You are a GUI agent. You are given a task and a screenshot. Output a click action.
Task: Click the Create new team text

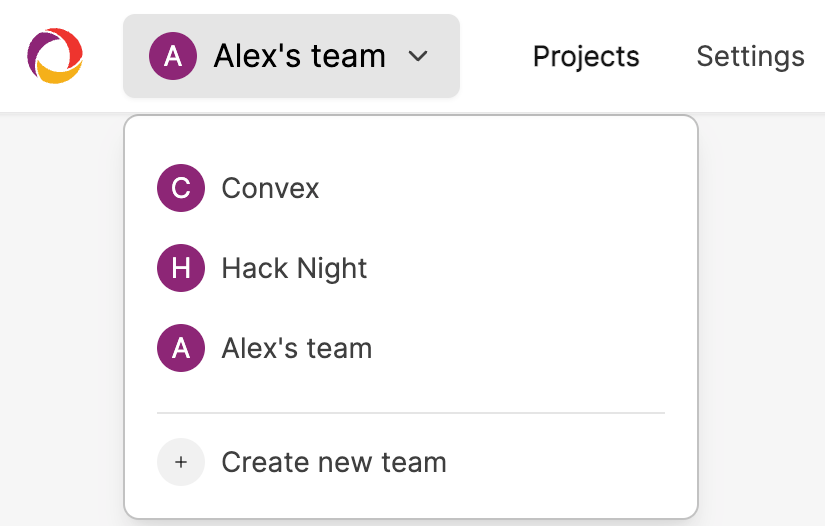(334, 462)
